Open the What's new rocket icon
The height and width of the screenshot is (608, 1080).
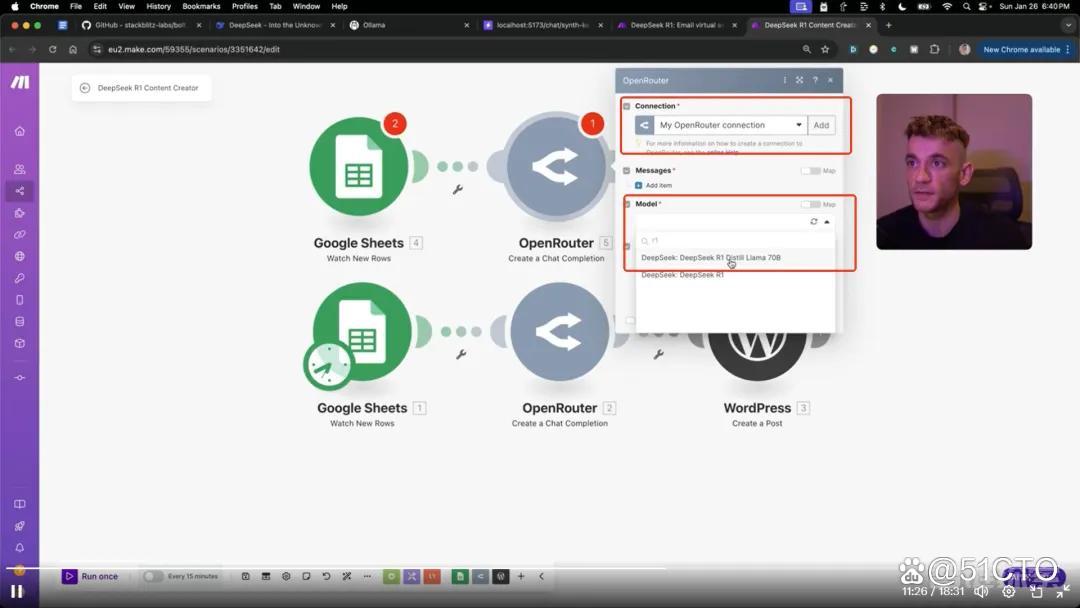[x=20, y=526]
